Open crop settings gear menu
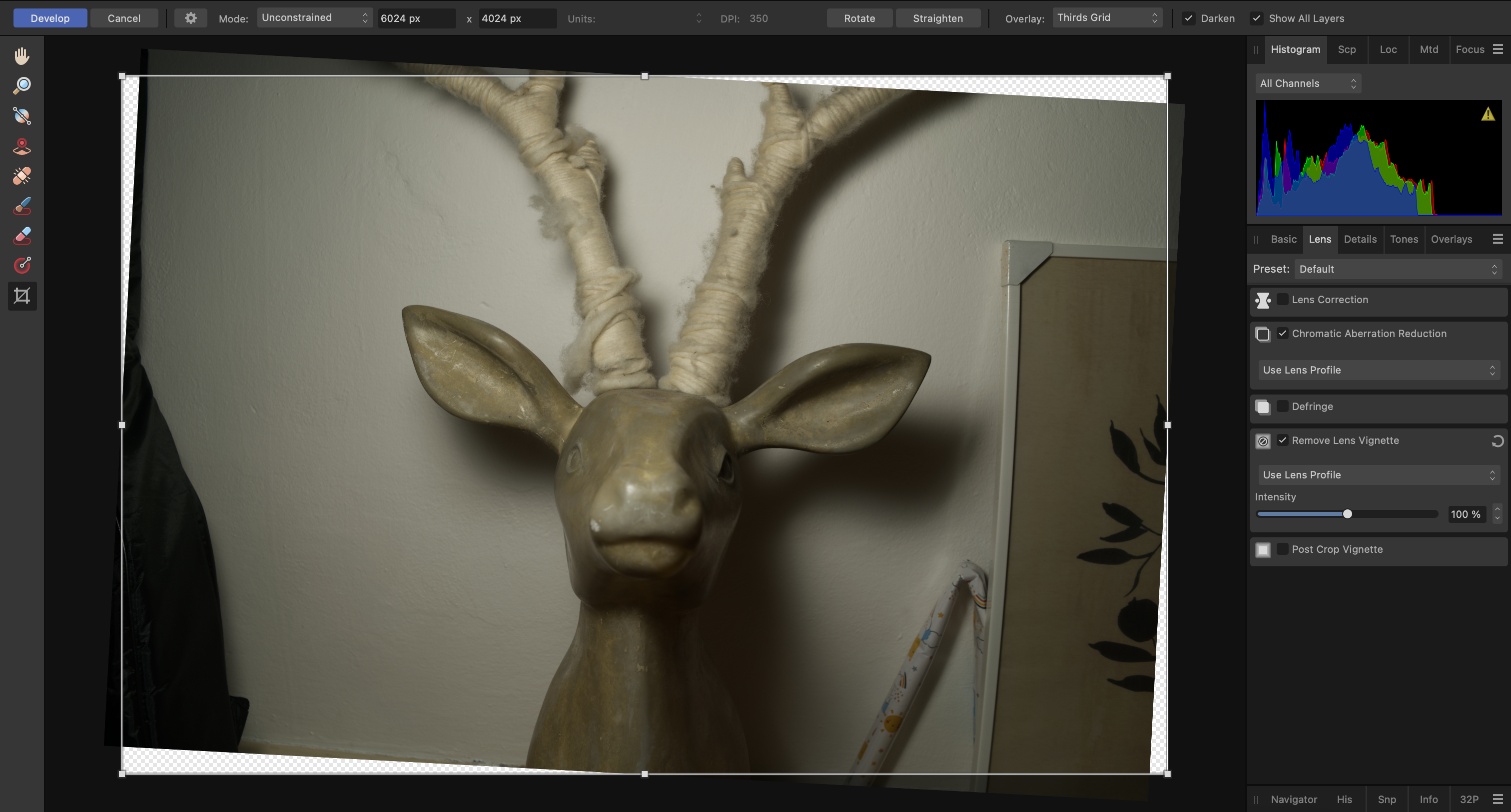The width and height of the screenshot is (1511, 812). [x=191, y=18]
